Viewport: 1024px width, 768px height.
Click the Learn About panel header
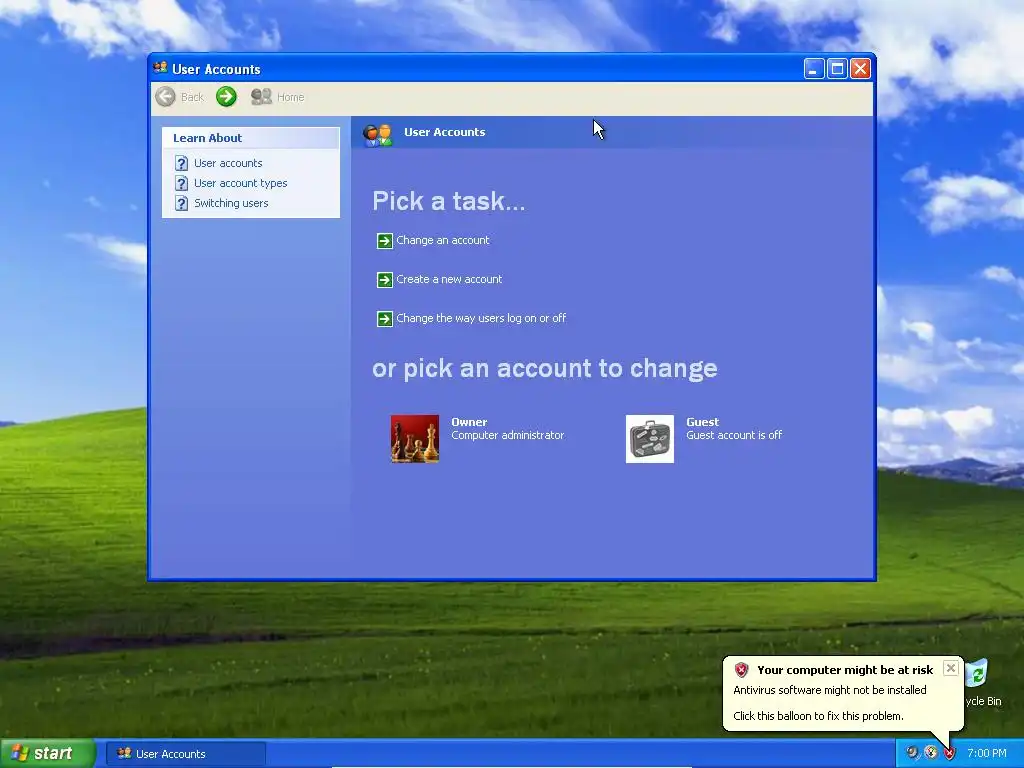pos(251,138)
